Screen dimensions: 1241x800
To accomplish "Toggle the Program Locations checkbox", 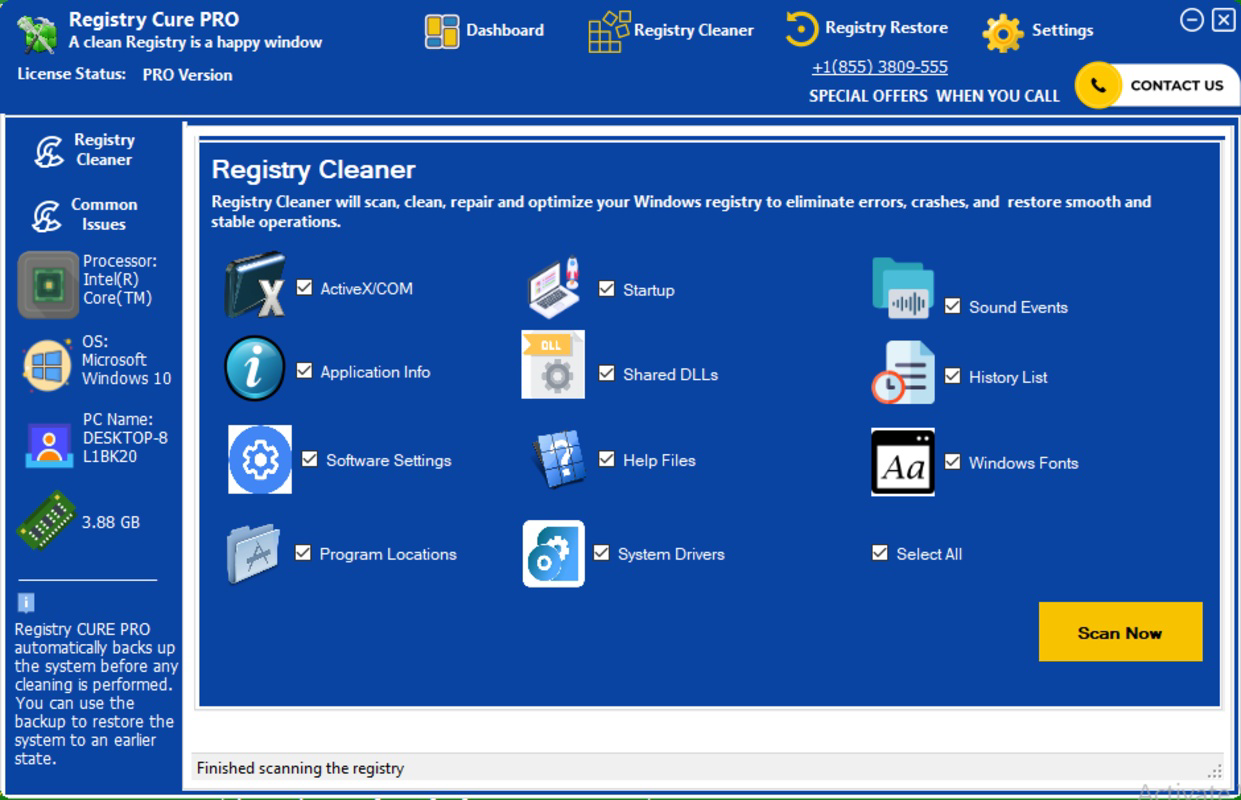I will coord(303,553).
